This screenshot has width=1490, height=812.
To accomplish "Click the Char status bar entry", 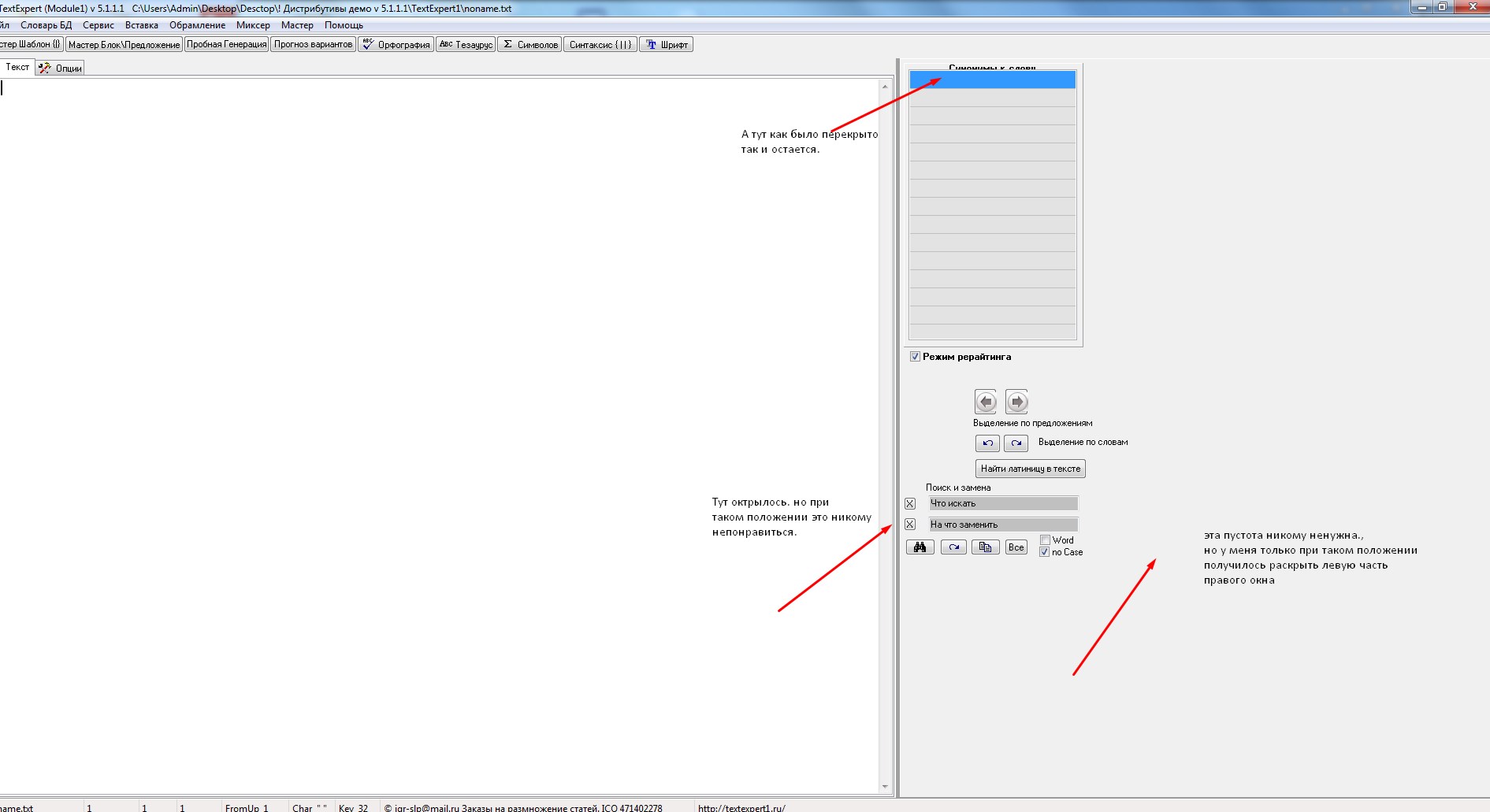I will pyautogui.click(x=310, y=807).
